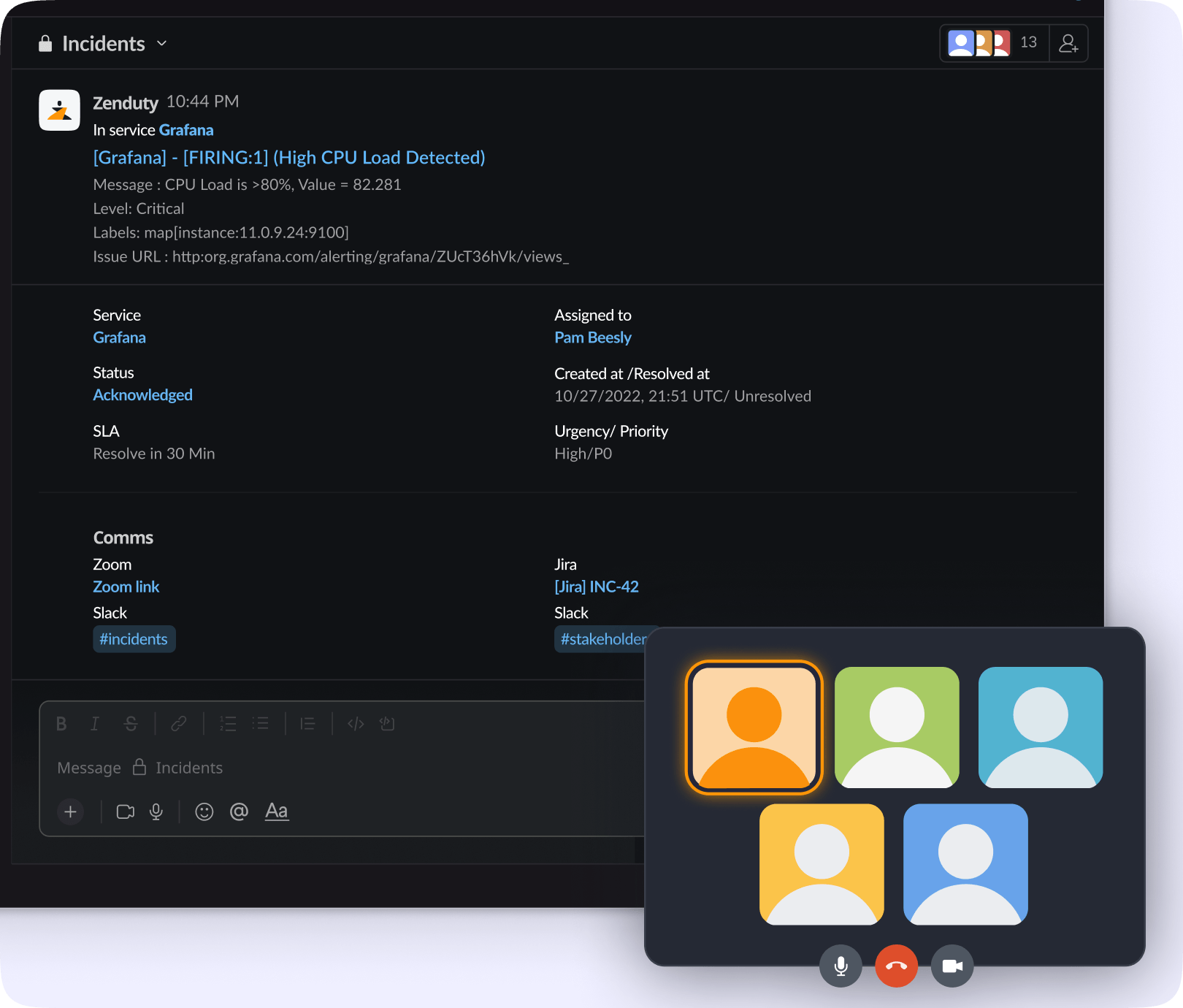
Task: View the Jira ticket INC-42
Action: 596,587
